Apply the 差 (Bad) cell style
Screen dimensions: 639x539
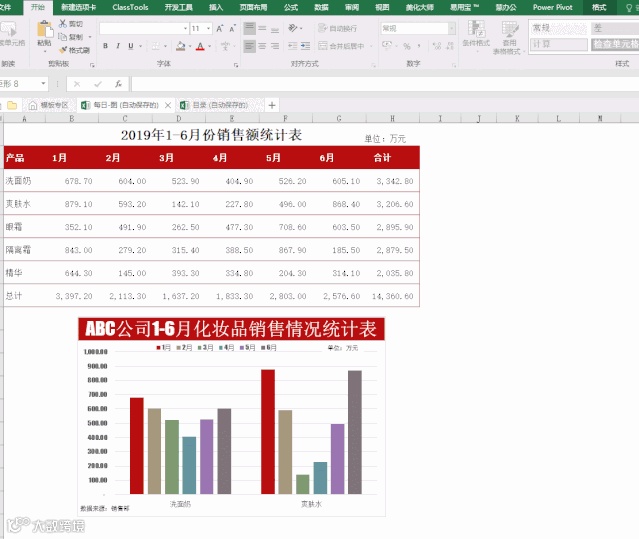pos(615,28)
